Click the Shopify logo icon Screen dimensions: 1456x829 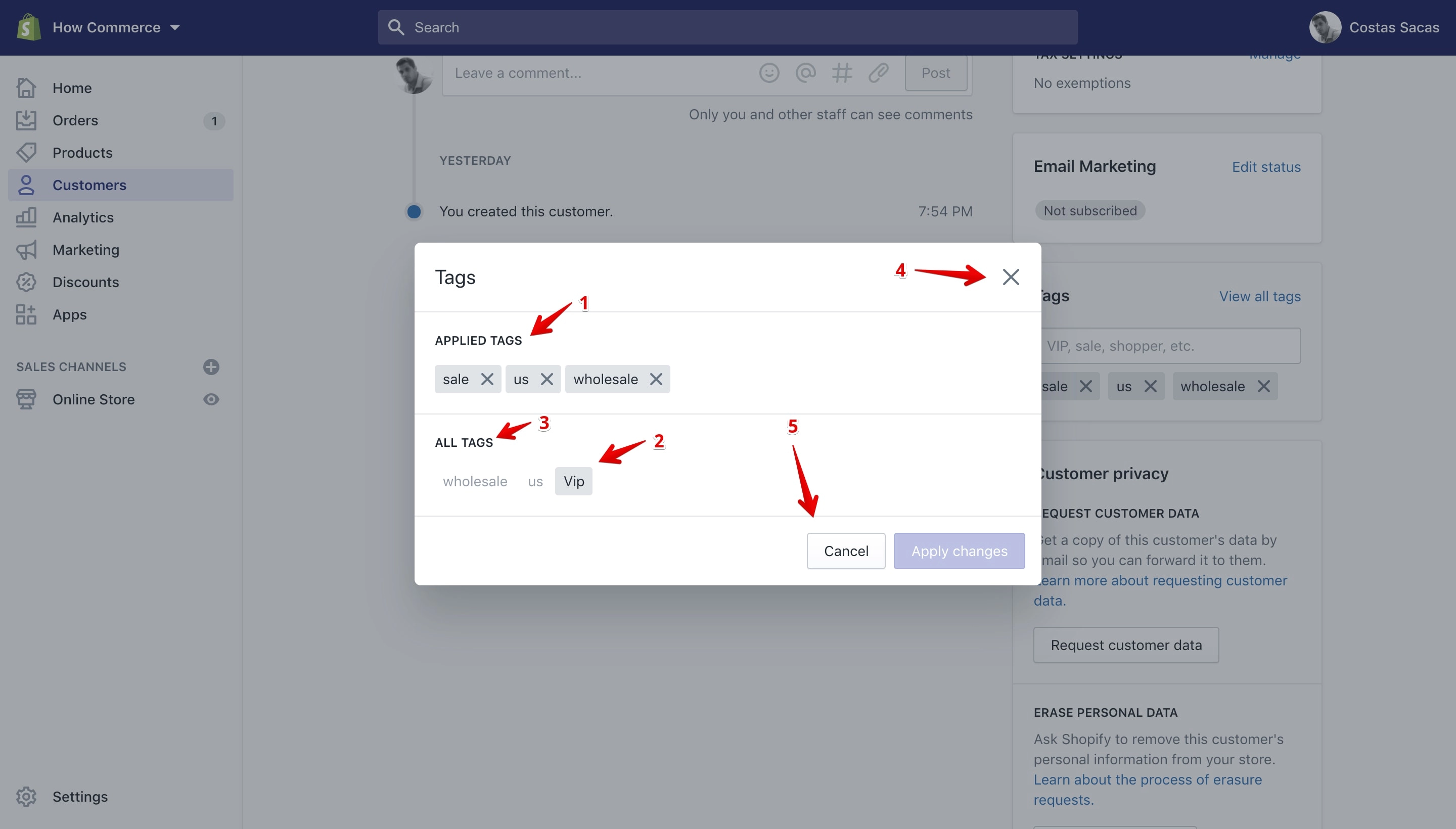28,27
